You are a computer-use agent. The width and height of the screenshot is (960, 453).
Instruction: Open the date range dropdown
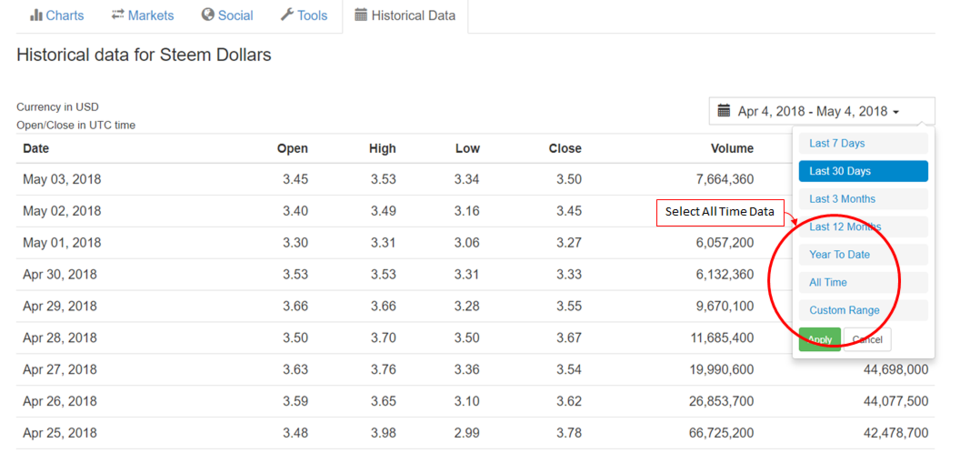[821, 112]
